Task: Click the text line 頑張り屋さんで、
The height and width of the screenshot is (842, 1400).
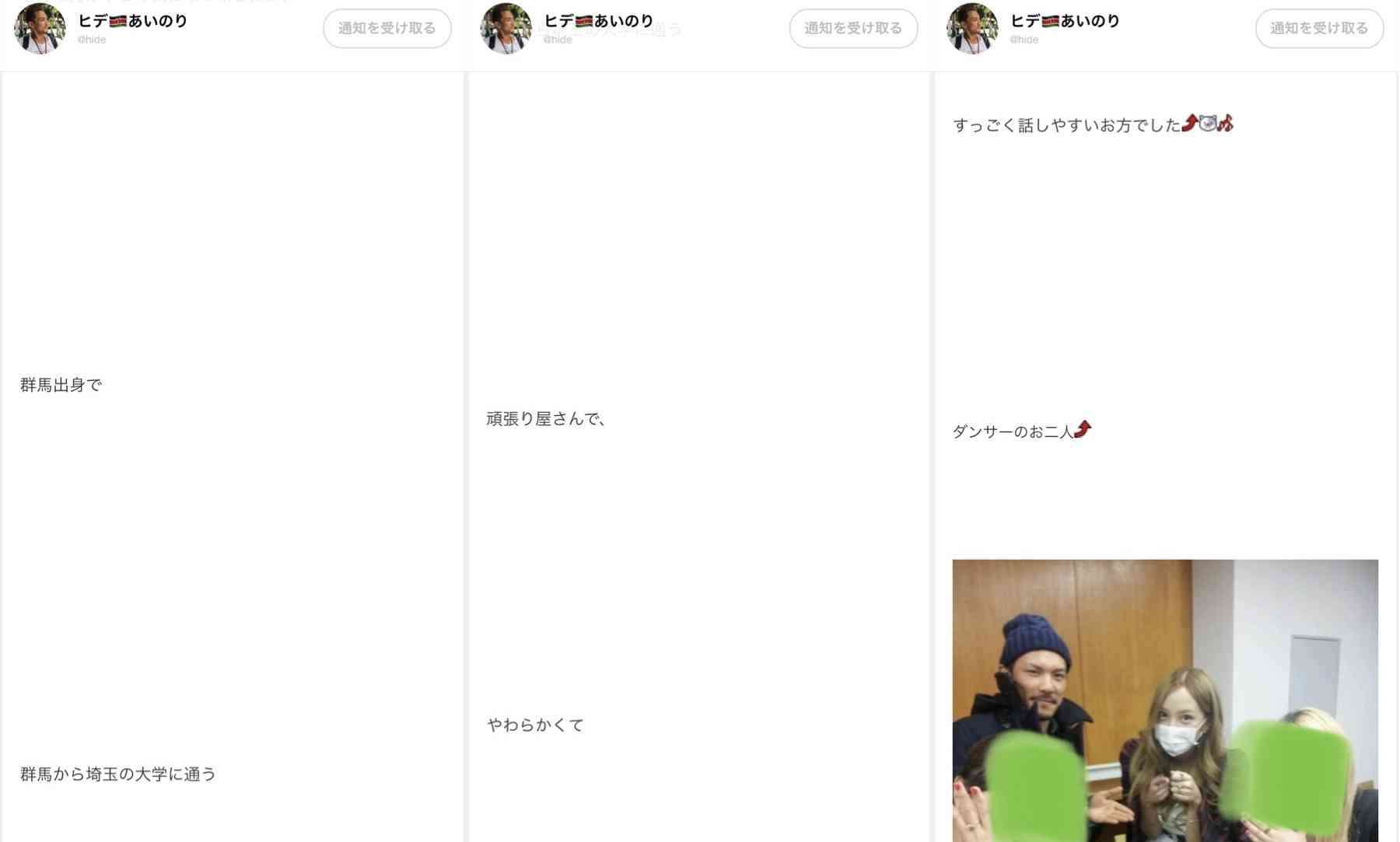Action: (x=546, y=419)
